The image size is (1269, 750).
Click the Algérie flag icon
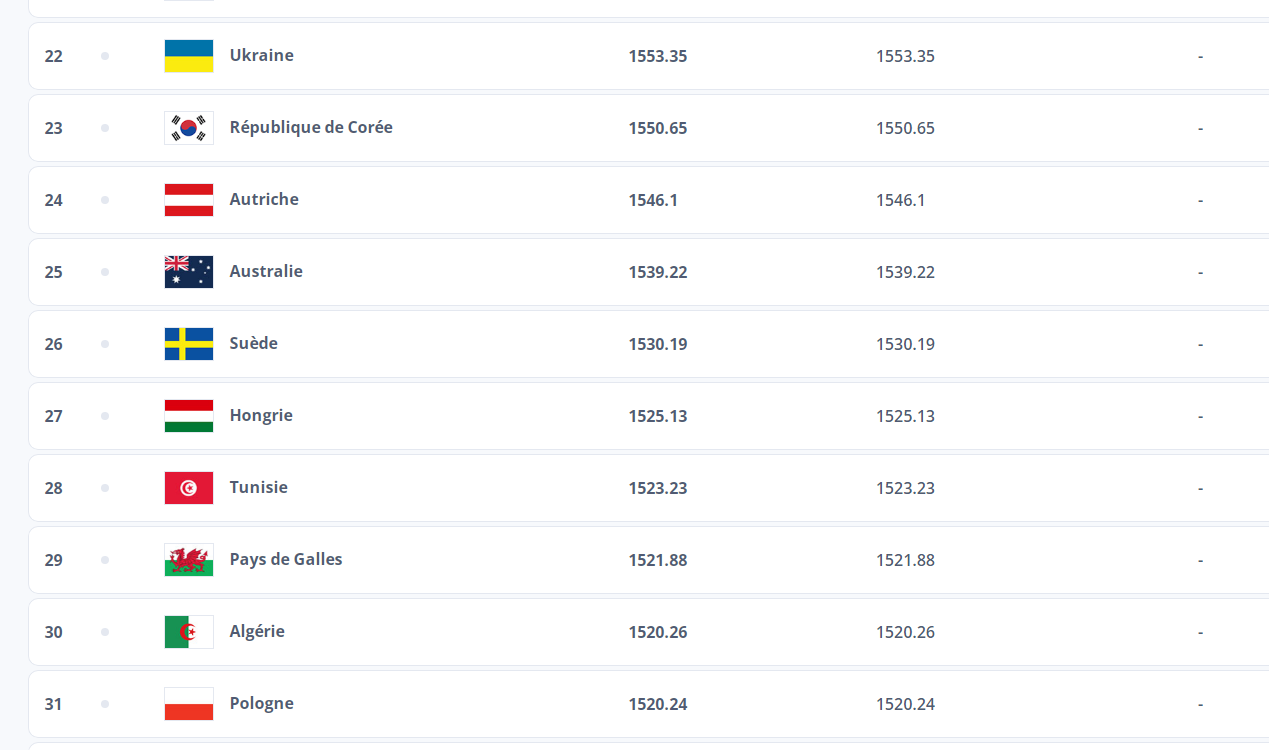pos(189,632)
